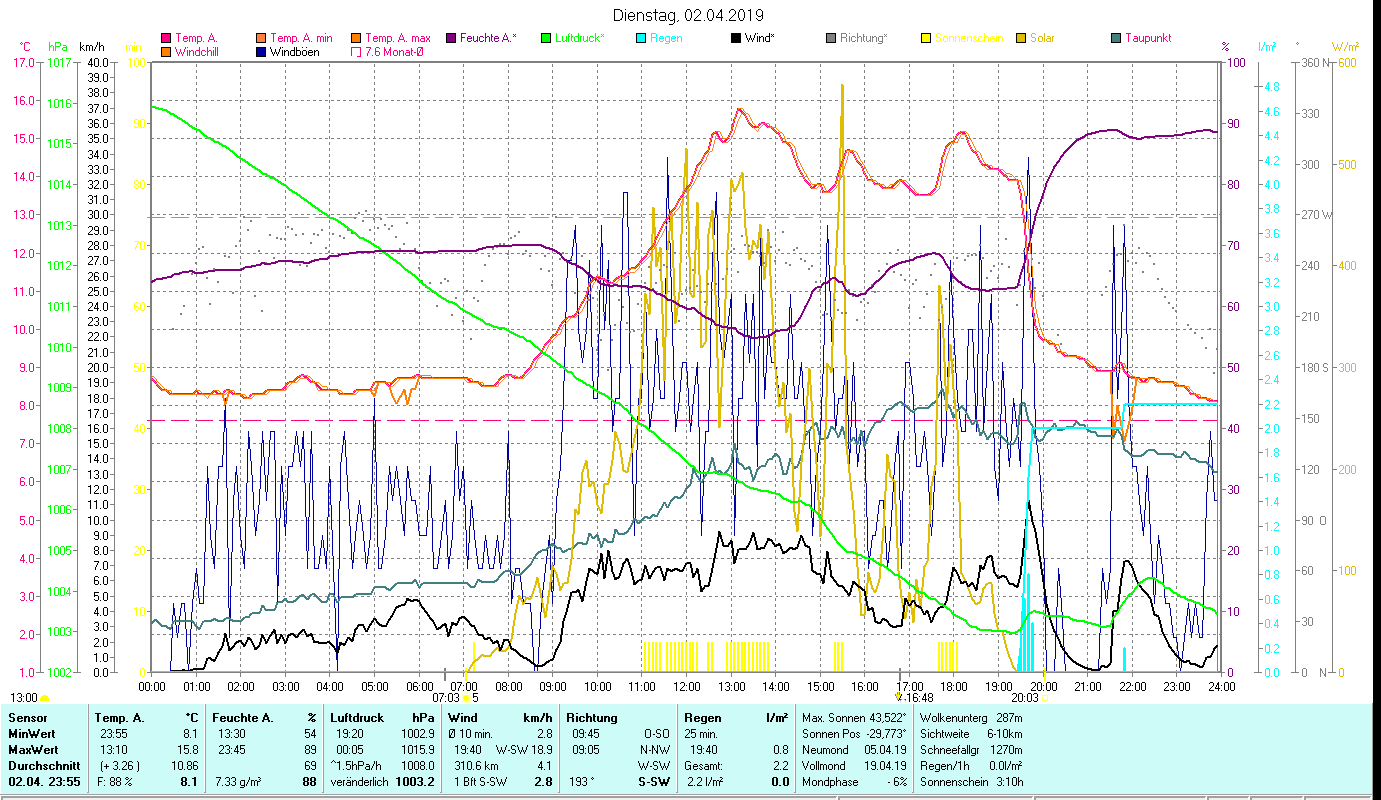Screen dimensions: 1381x800
Task: Click the '7.6 Monat-Ø' legend label
Action: click(x=393, y=52)
